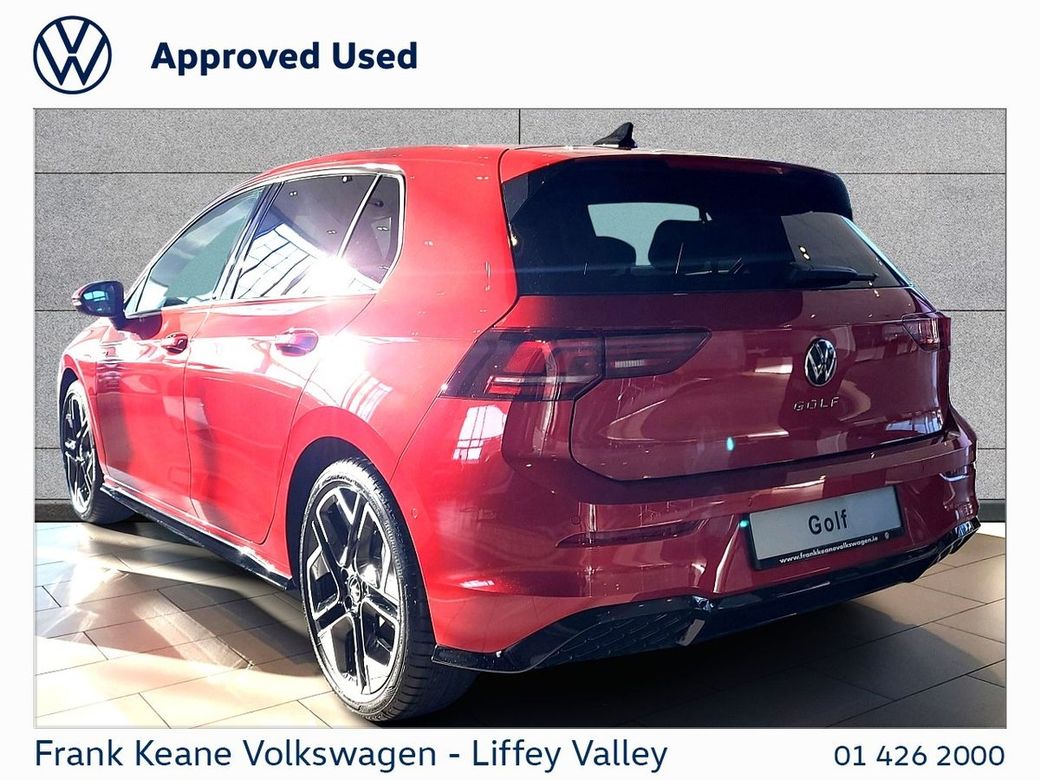Screen dimensions: 1040x780
Task: Click the rear wiper on the back window
Action: point(831,273)
